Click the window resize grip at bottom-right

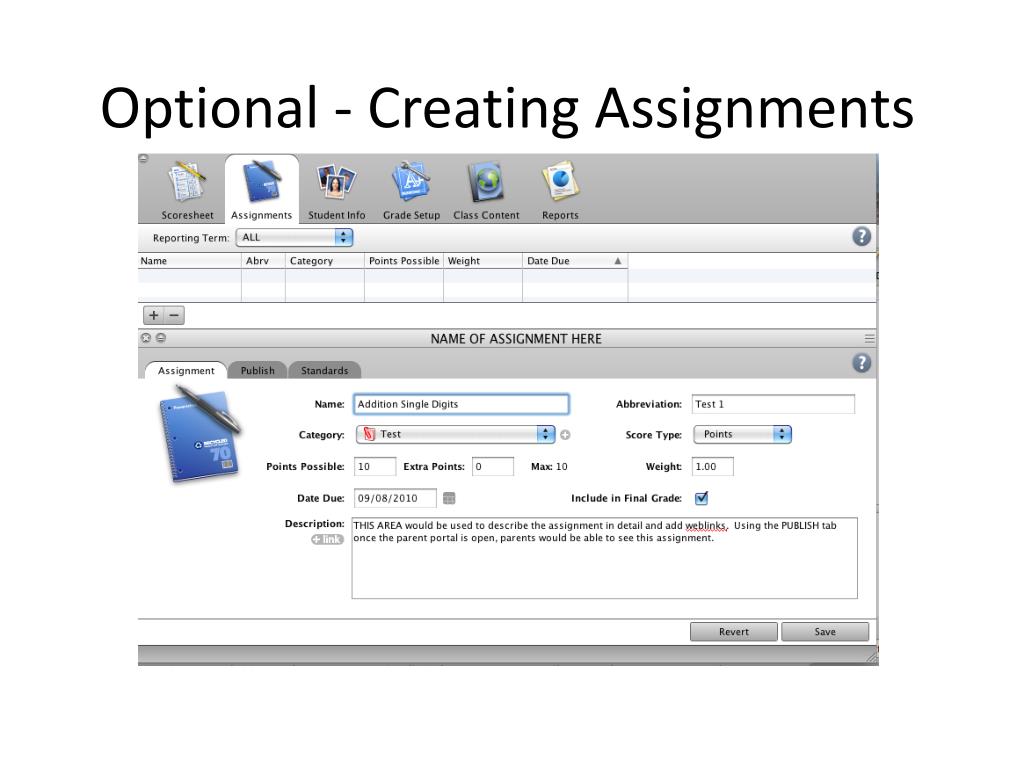pyautogui.click(x=872, y=658)
